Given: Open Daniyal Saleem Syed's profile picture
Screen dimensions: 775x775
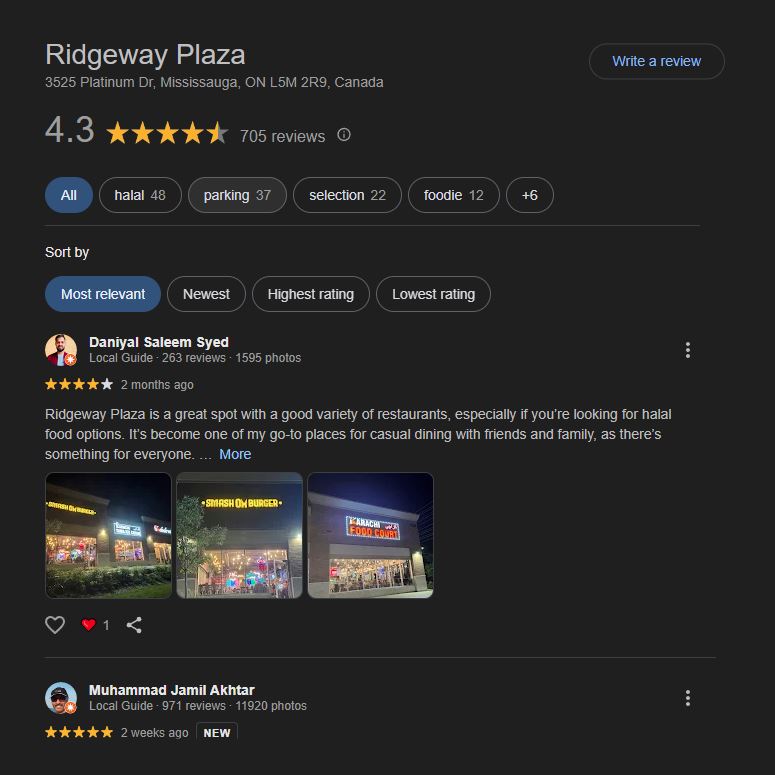Looking at the screenshot, I should coord(61,350).
